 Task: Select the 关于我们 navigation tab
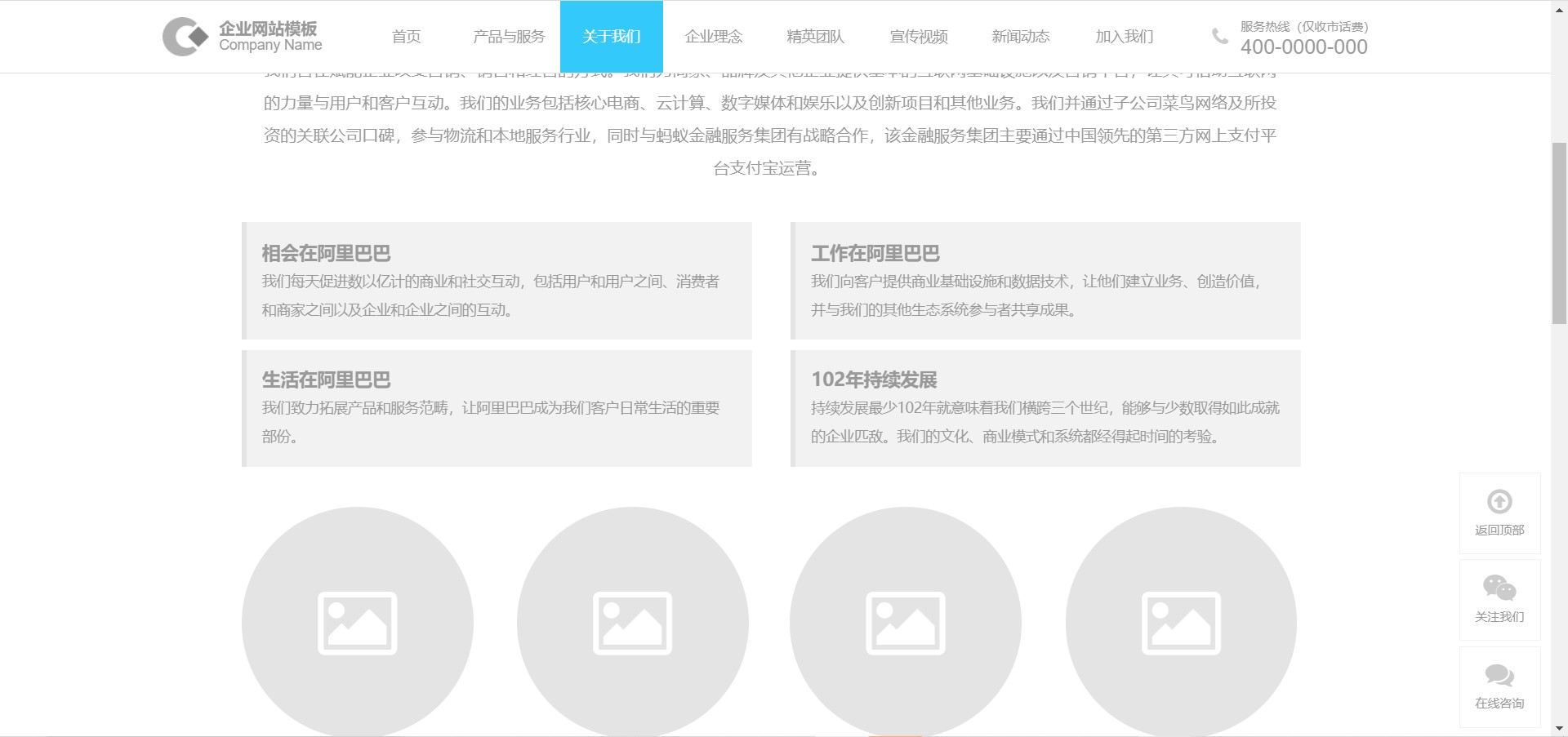tap(612, 37)
